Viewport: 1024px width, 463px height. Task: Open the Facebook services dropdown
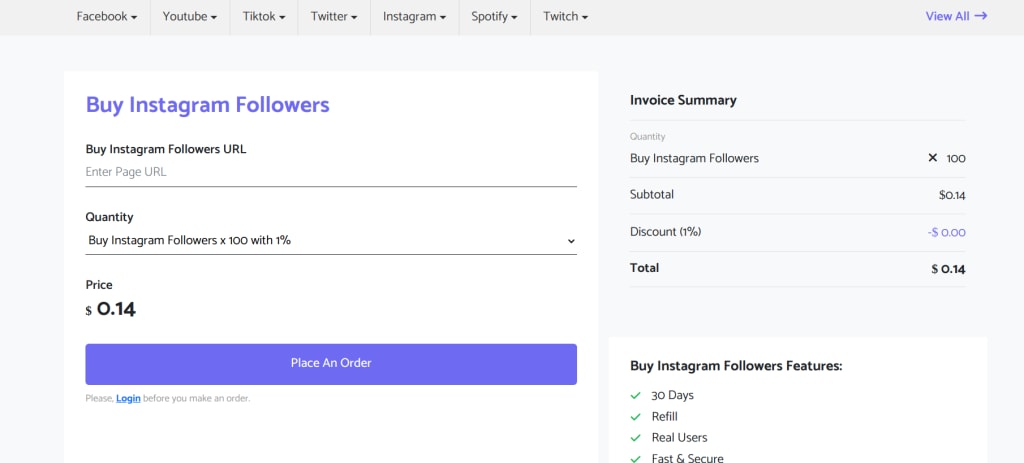pos(106,17)
